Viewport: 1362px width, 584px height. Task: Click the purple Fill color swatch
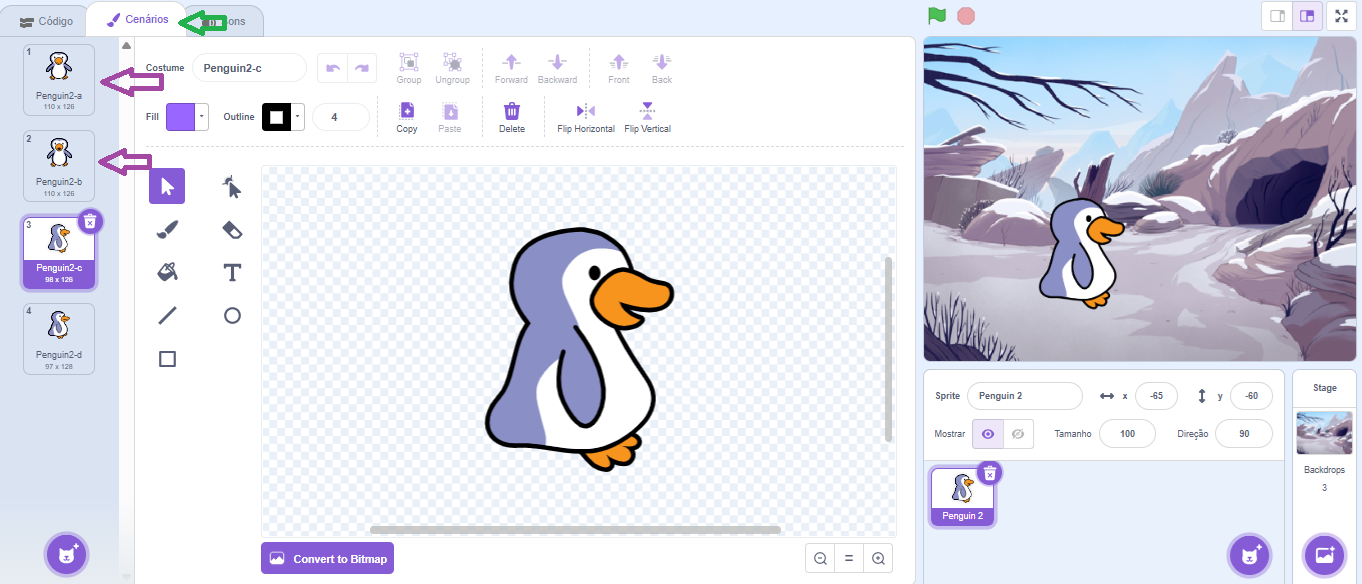pyautogui.click(x=180, y=117)
